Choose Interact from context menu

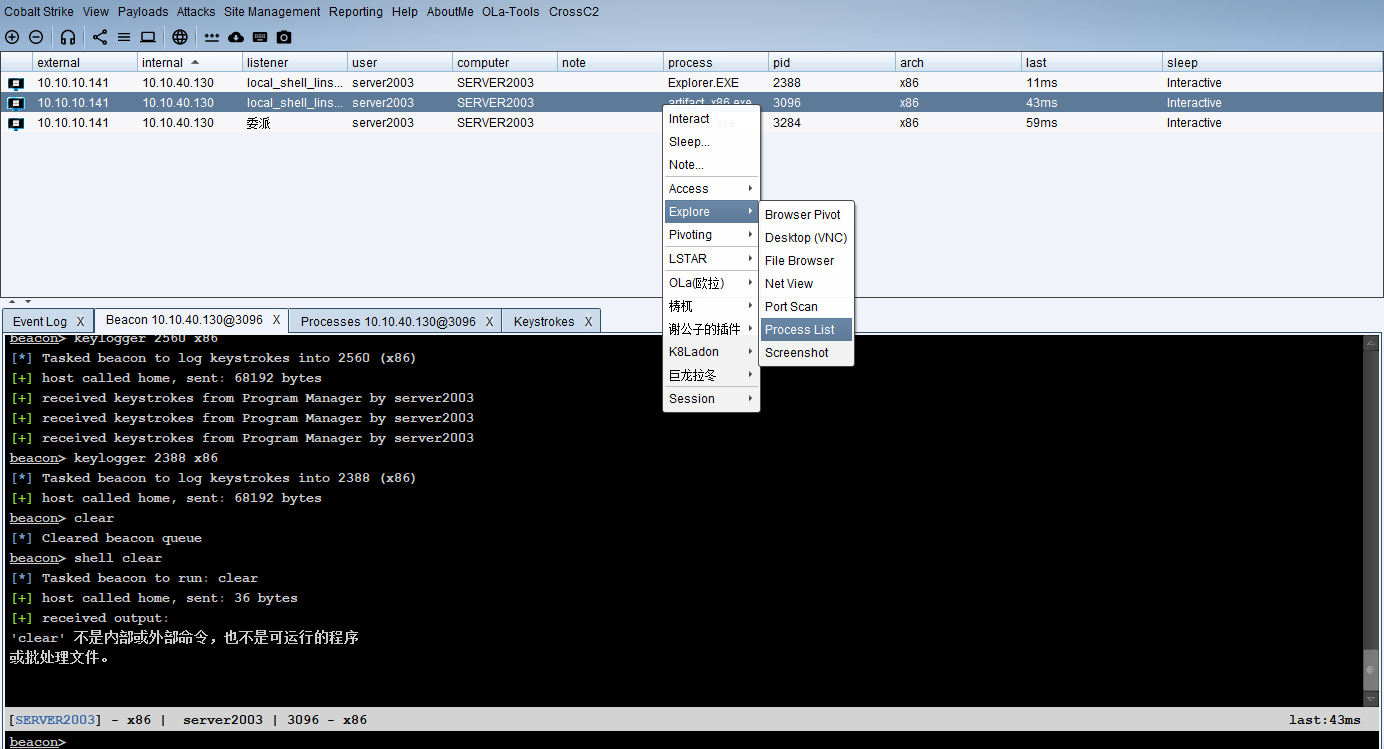tap(711, 119)
